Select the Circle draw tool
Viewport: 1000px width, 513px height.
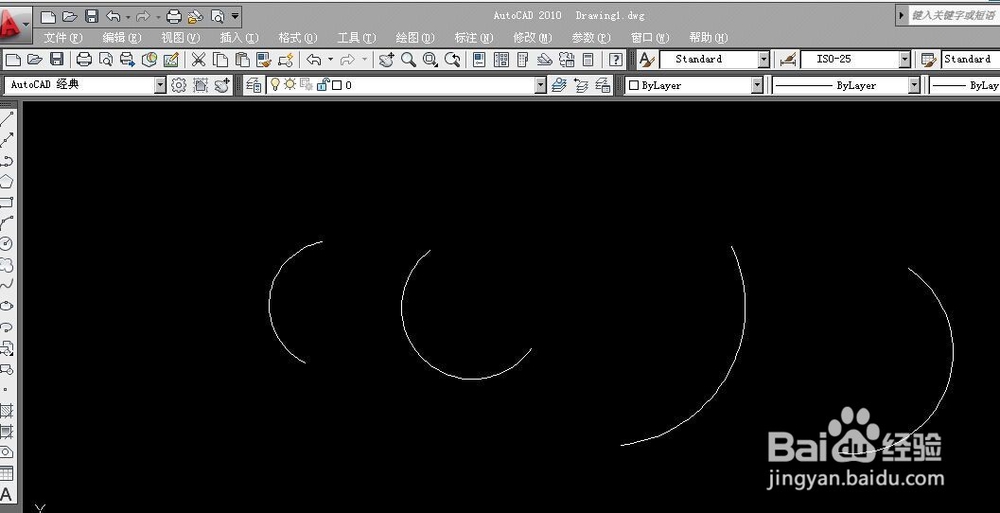pyautogui.click(x=6, y=244)
